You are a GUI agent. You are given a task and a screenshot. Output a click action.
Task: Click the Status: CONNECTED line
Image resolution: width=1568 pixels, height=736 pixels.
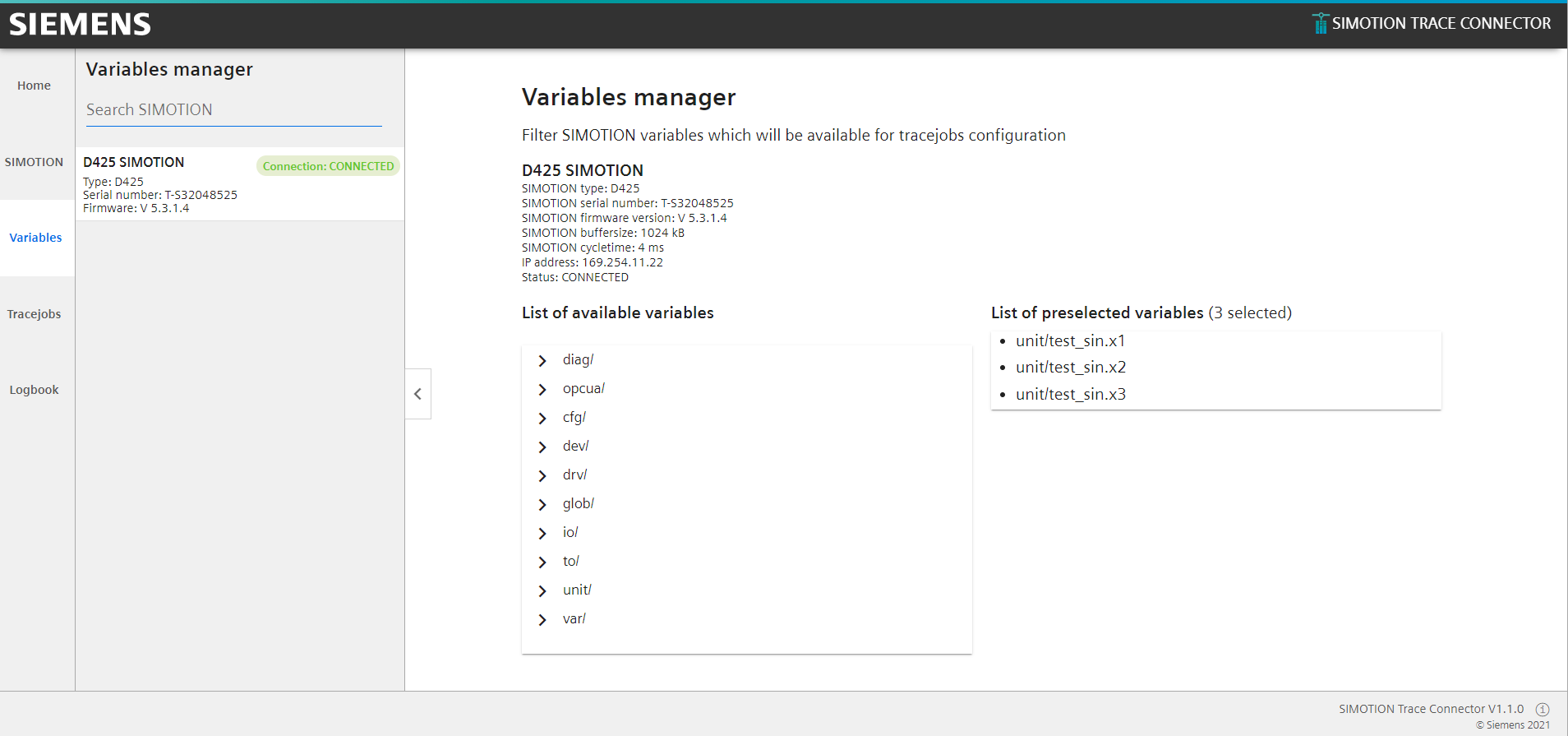pyautogui.click(x=575, y=277)
